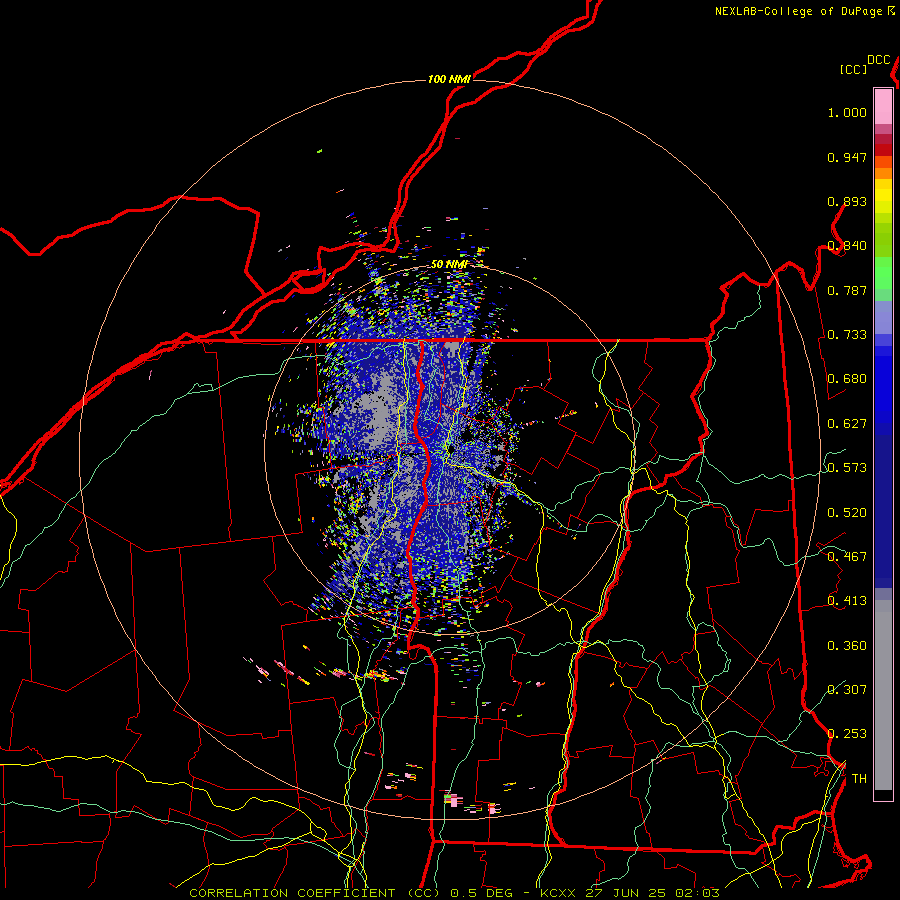
Task: Click the 0.893 legend value
Action: [847, 201]
